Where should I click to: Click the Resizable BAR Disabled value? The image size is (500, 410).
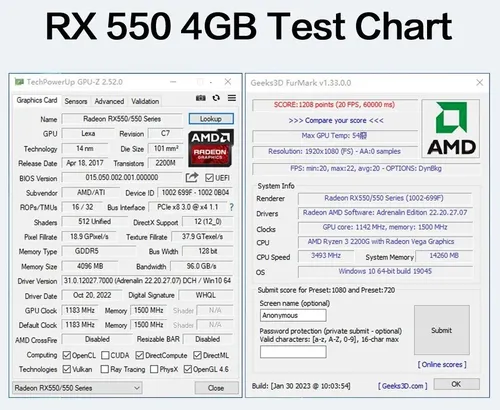point(208,339)
